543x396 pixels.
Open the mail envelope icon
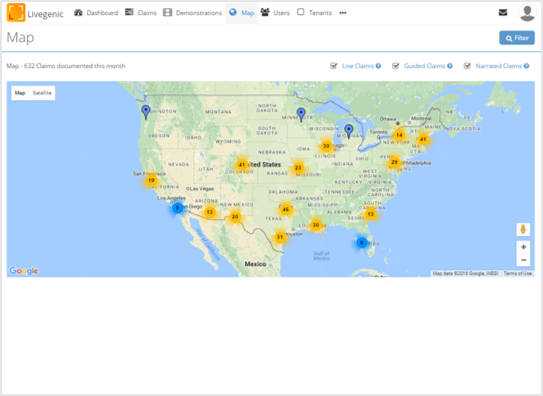pyautogui.click(x=503, y=13)
